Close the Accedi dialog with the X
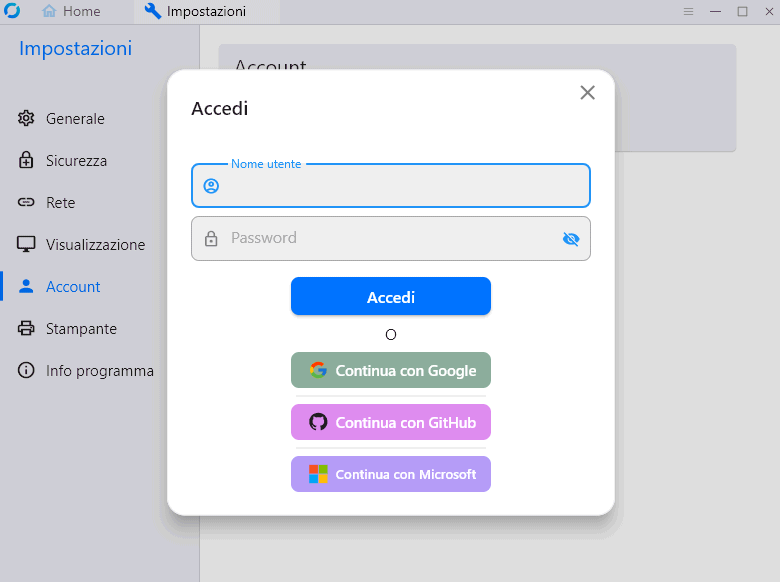Viewport: 780px width, 582px height. [587, 93]
